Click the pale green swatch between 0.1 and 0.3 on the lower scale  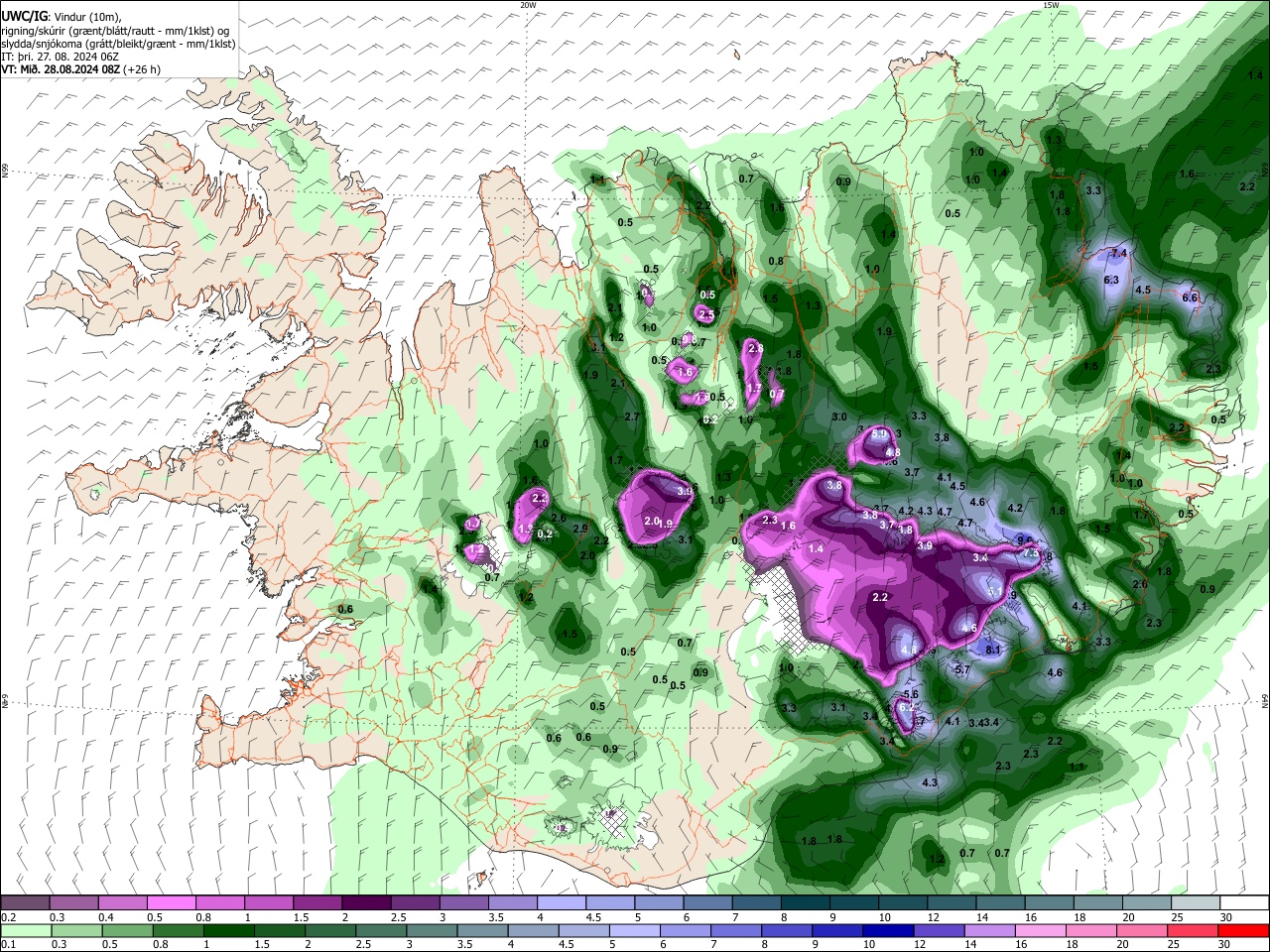coord(25,931)
